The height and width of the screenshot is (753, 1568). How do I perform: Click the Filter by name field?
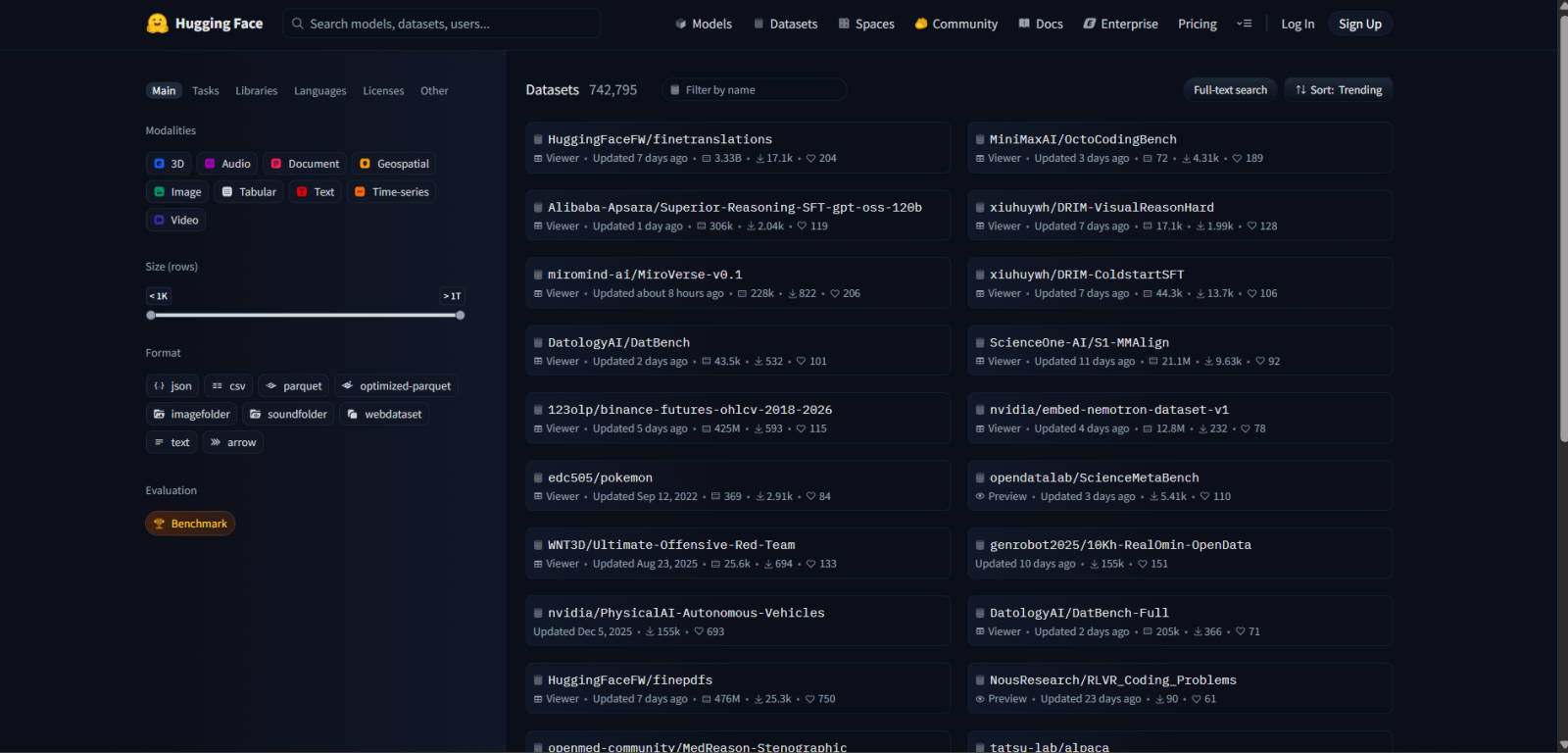click(755, 90)
